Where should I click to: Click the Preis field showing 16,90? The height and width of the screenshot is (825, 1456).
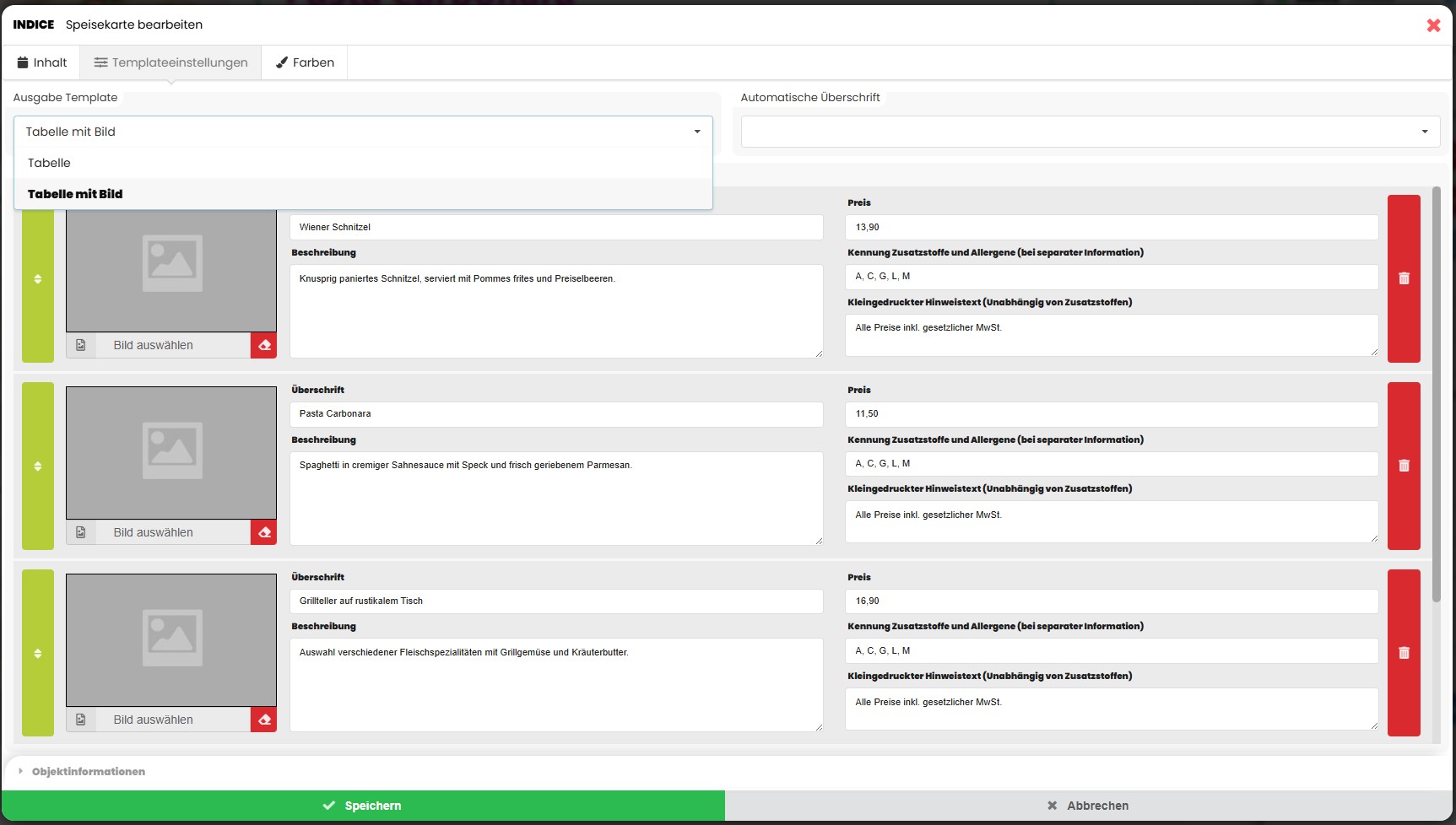coord(1111,601)
